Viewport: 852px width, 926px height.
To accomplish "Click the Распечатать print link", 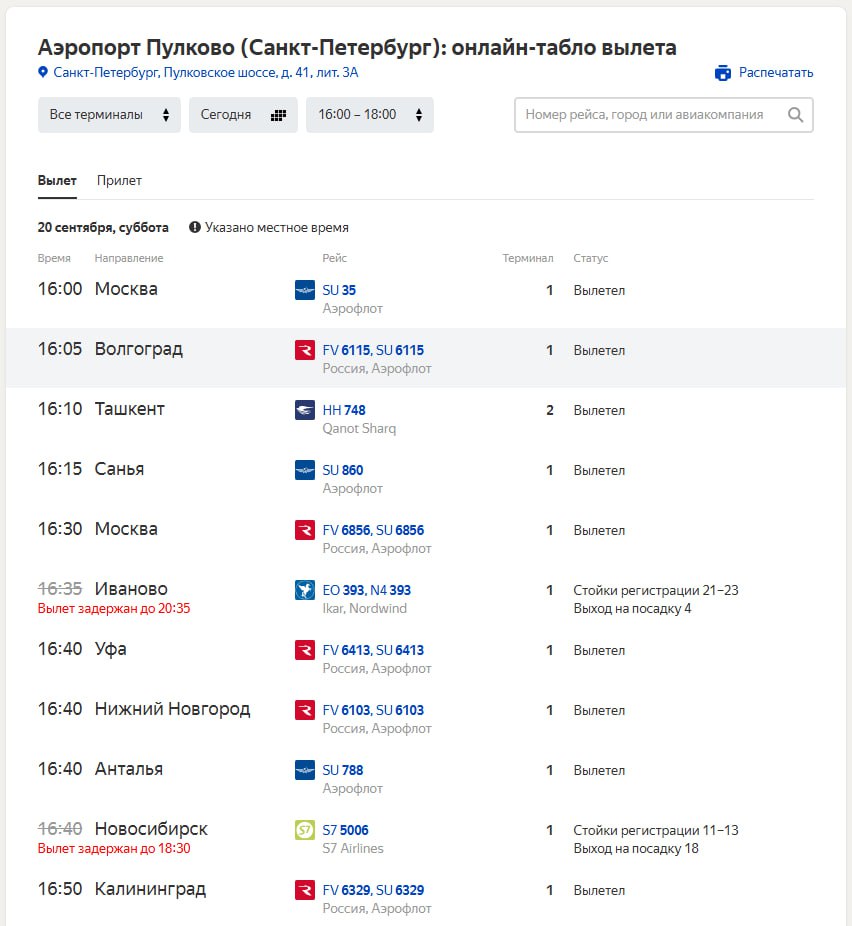I will point(776,73).
